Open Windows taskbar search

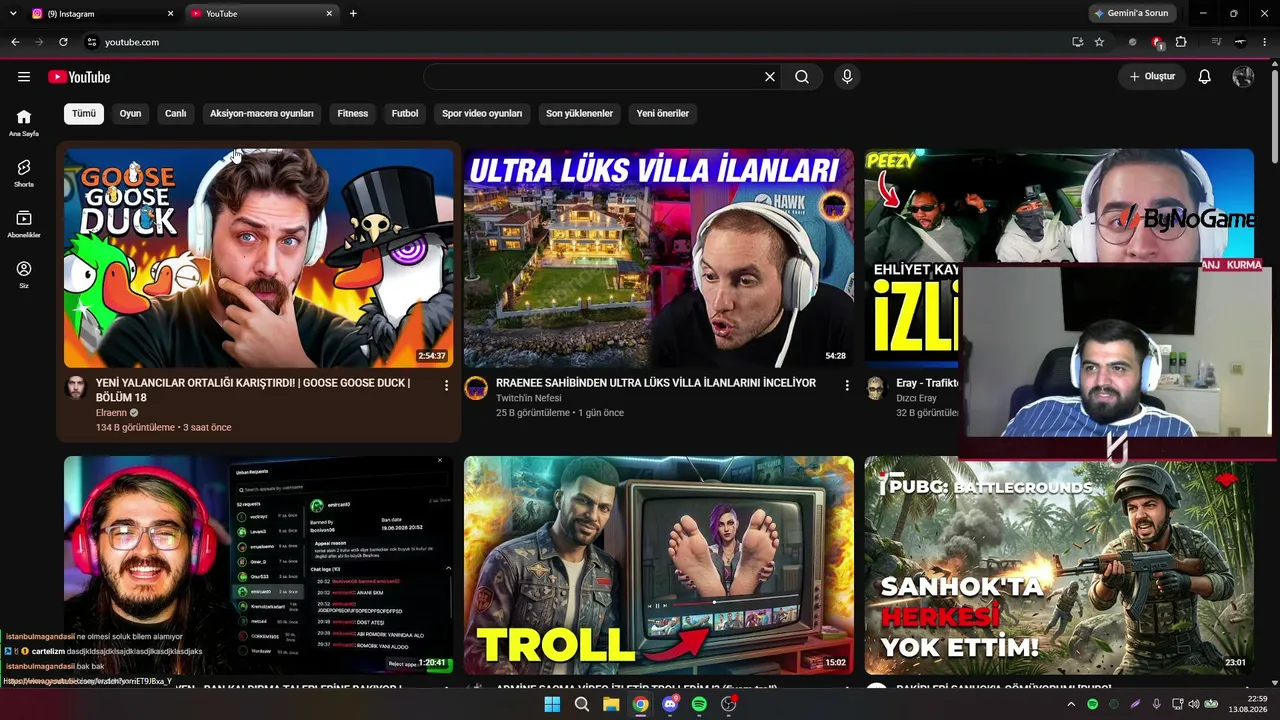(x=582, y=704)
